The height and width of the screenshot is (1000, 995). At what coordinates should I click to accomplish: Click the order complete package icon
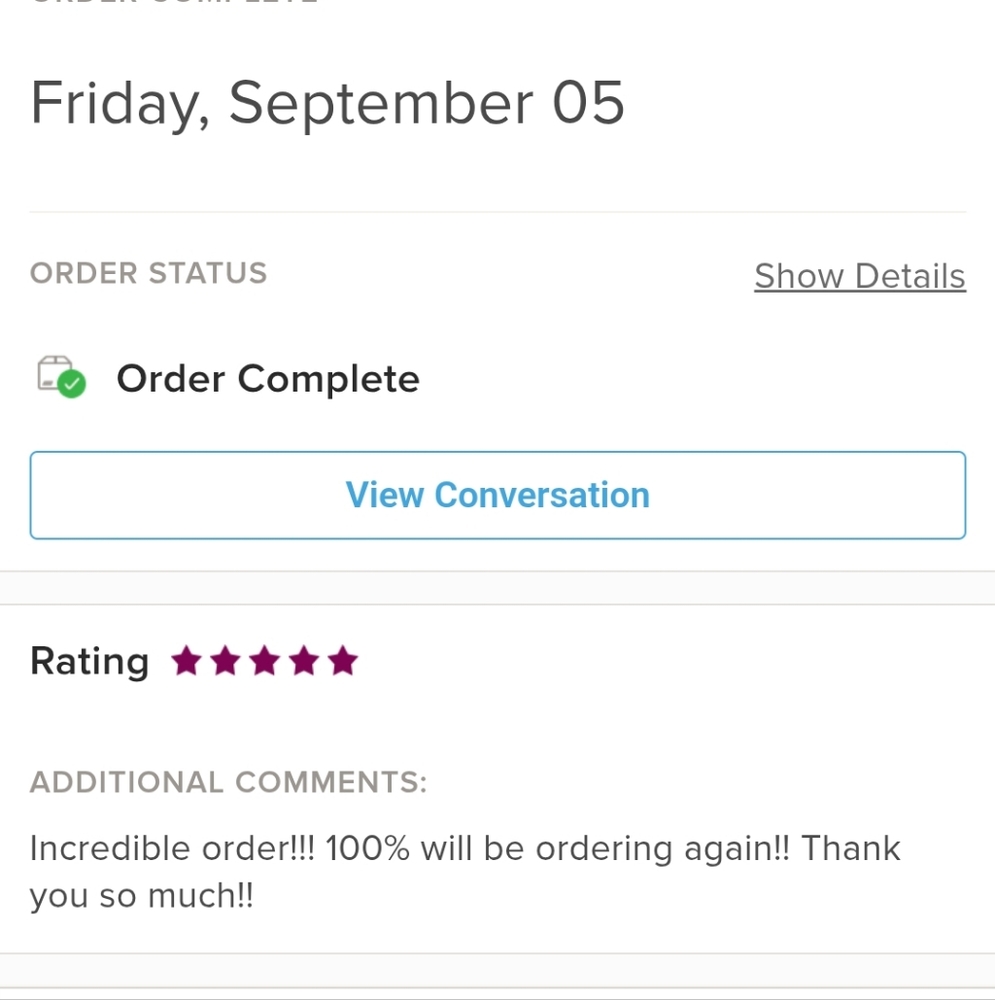[x=61, y=377]
